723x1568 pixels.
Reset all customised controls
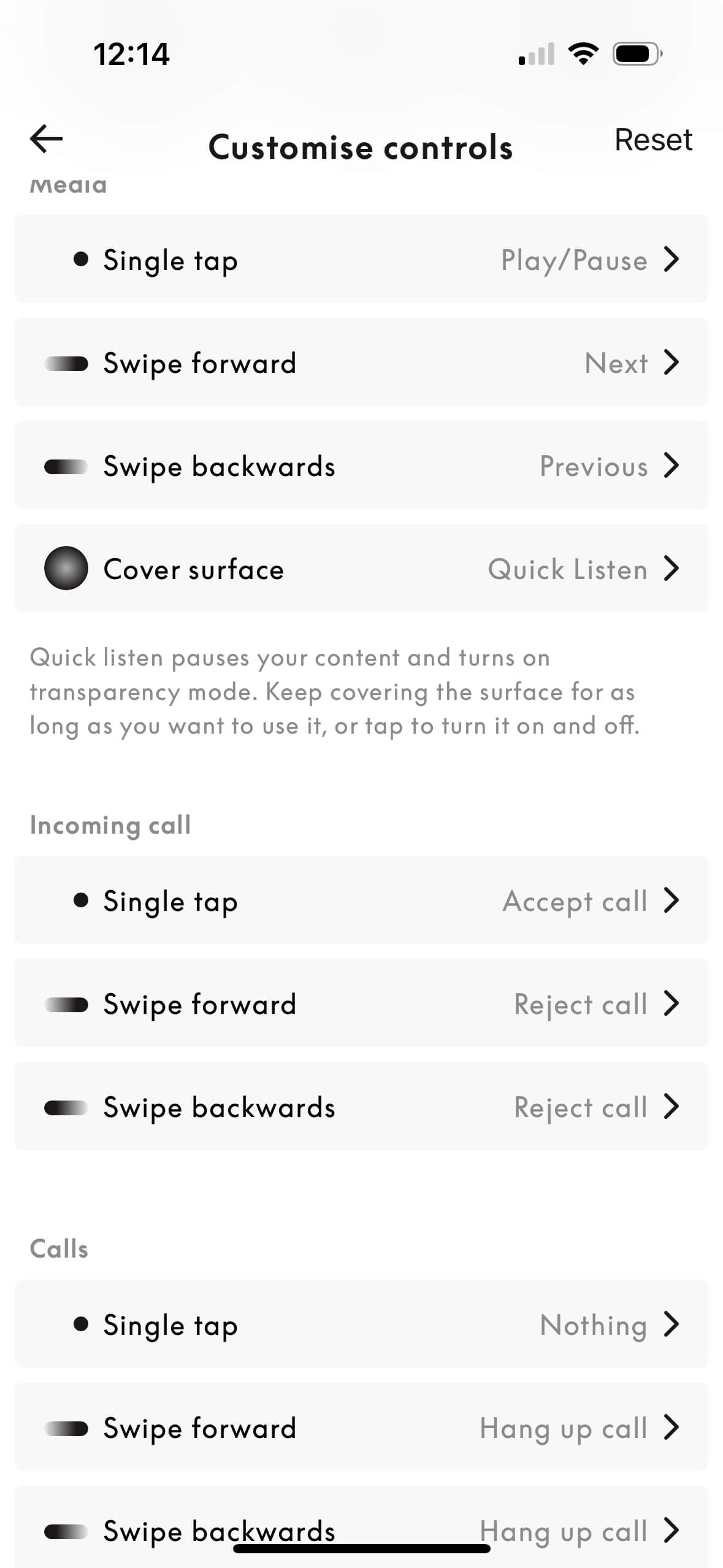[x=653, y=140]
